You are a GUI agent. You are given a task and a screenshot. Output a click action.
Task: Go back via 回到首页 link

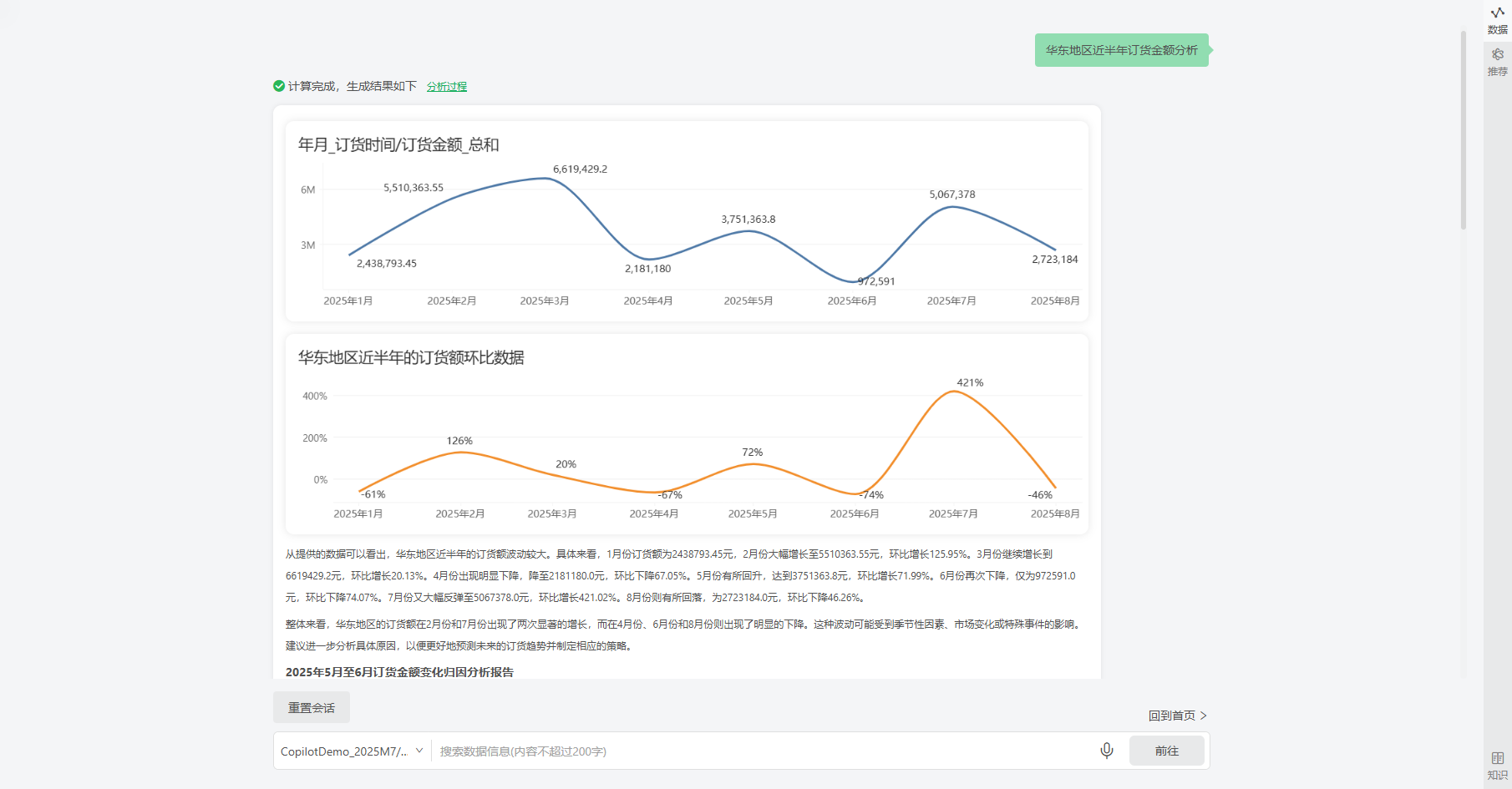coord(1177,716)
